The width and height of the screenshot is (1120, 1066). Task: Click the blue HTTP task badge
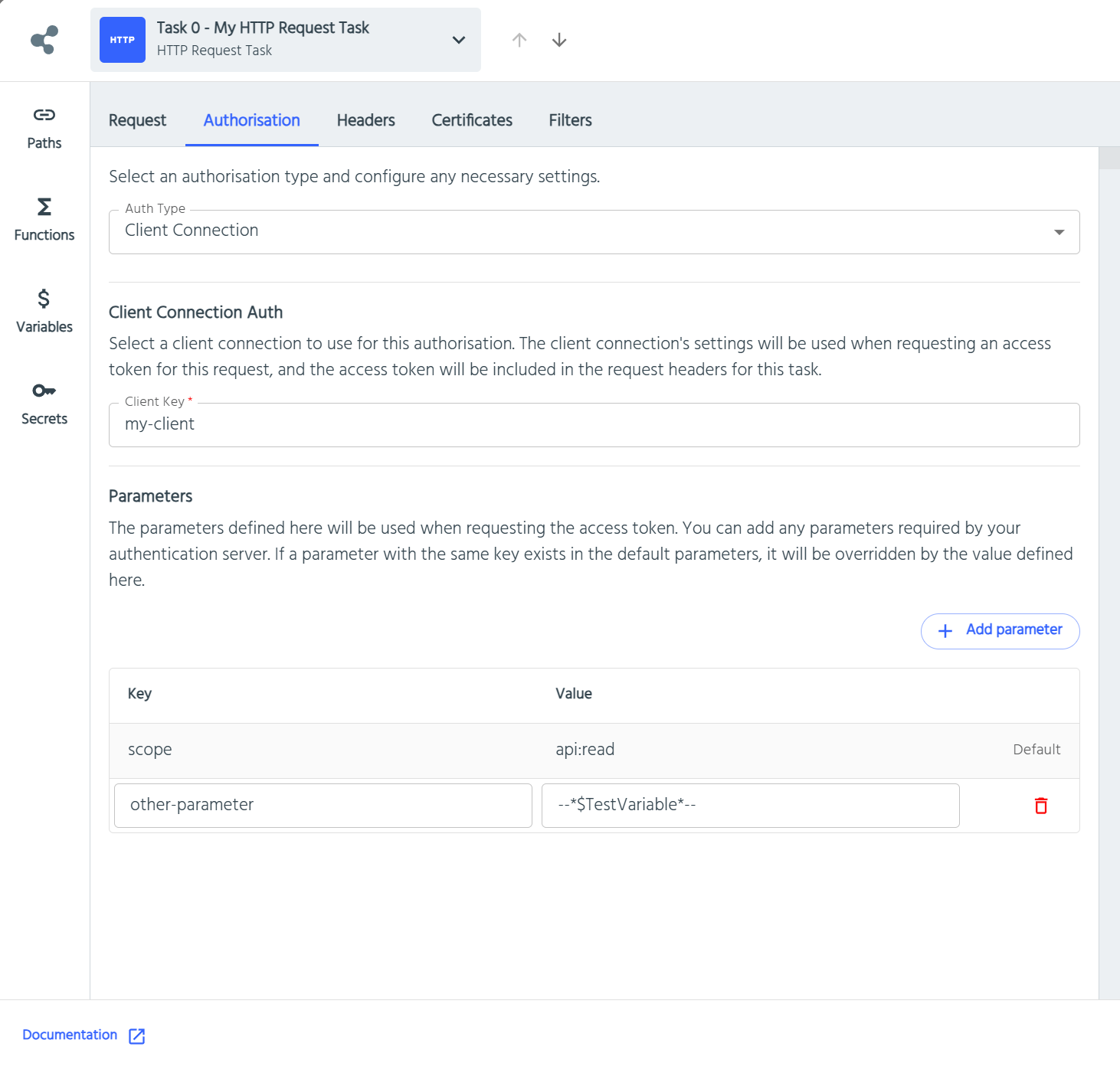pos(122,39)
